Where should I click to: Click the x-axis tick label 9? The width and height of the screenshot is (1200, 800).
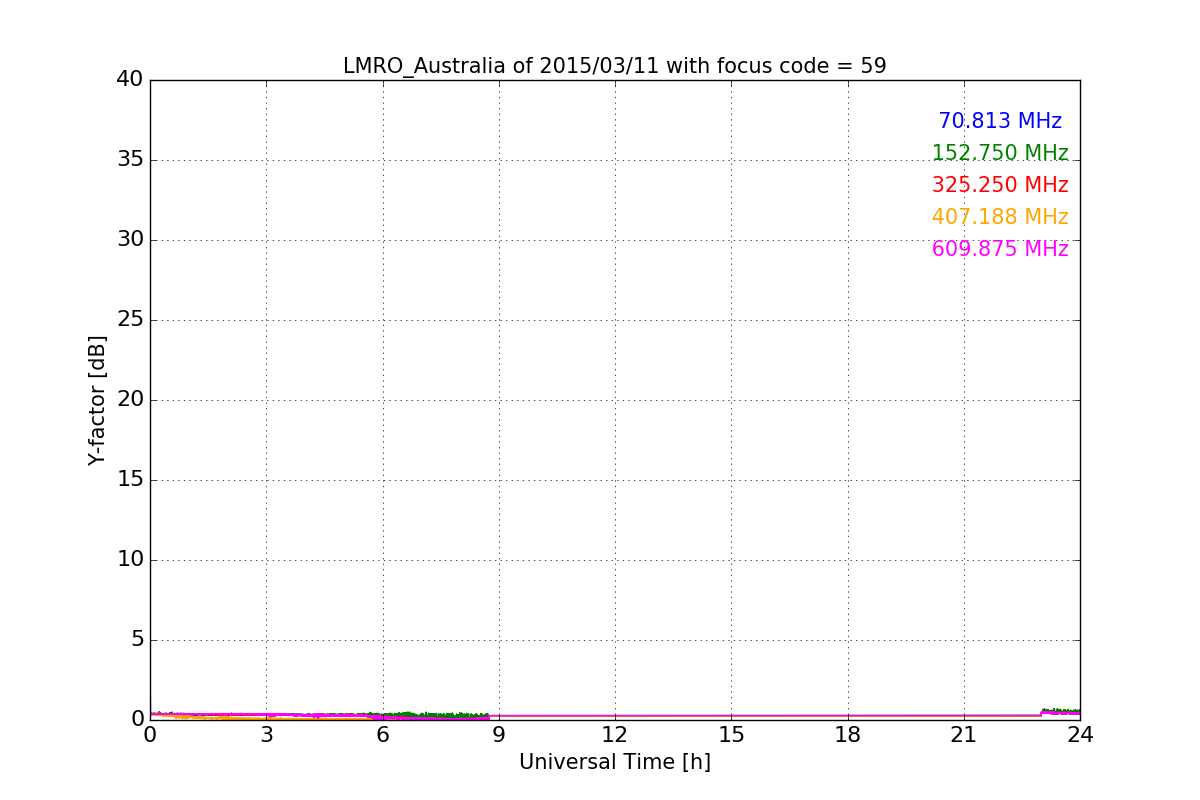(x=499, y=735)
